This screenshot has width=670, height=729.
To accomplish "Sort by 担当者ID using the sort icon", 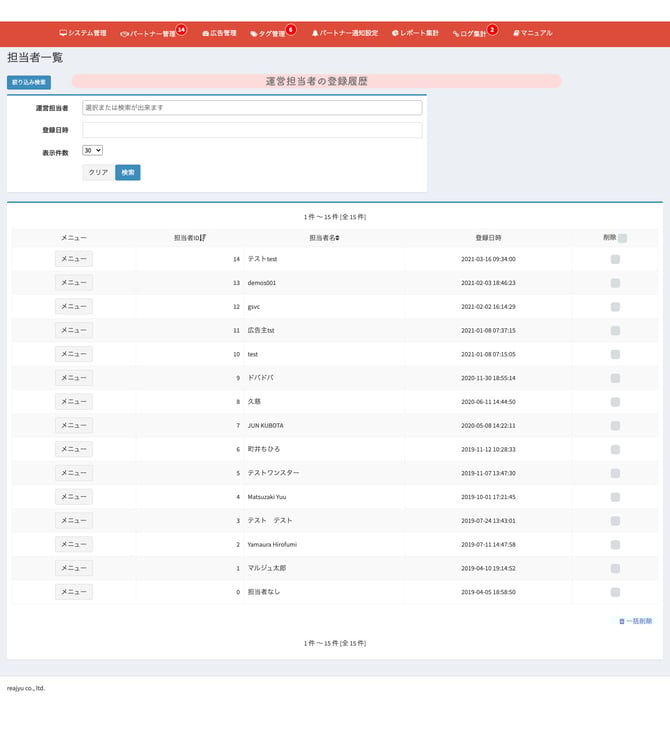I will coord(203,238).
